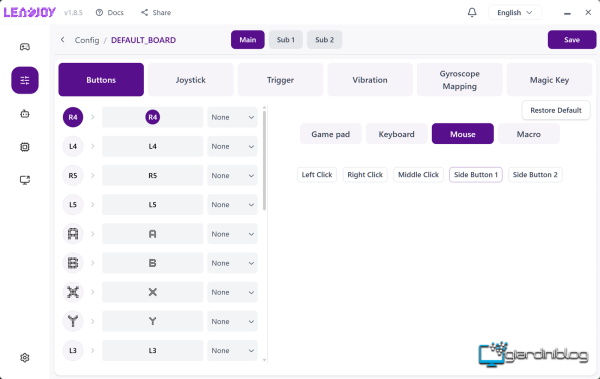Open the notifications bell
This screenshot has width=600, height=379.
[x=472, y=13]
